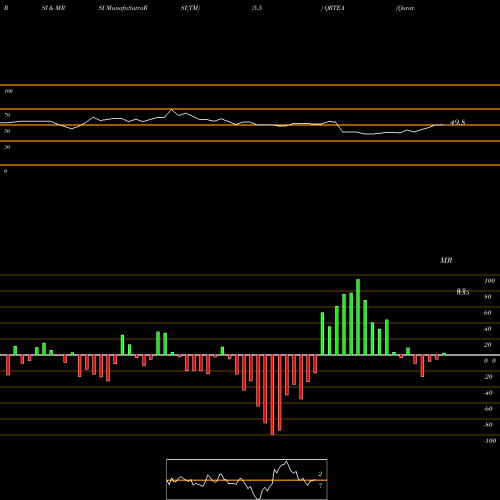
Task: Click the SI MunafaSutraR header text
Action: [x=123, y=8]
